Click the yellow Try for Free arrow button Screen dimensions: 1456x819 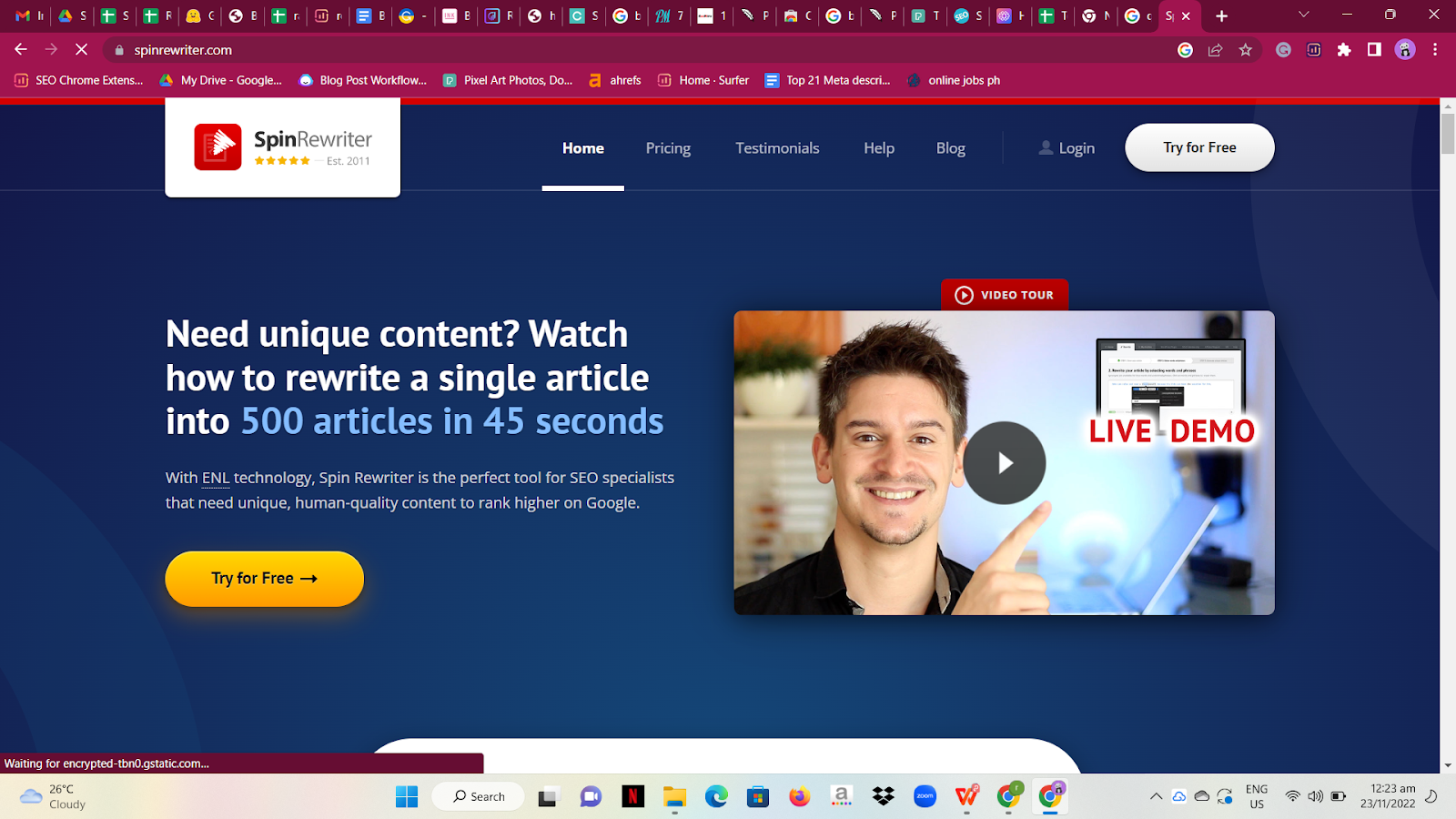pyautogui.click(x=265, y=579)
